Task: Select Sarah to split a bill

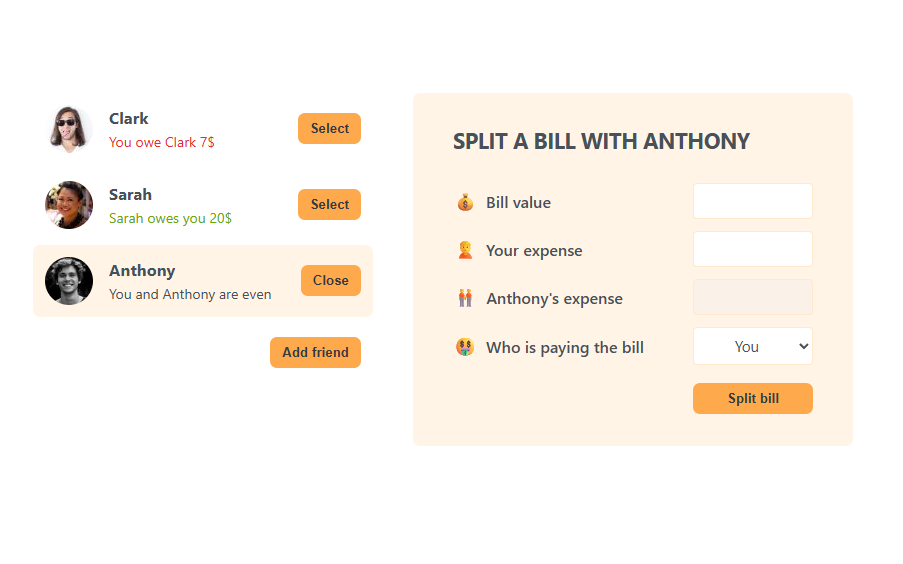Action: (329, 205)
